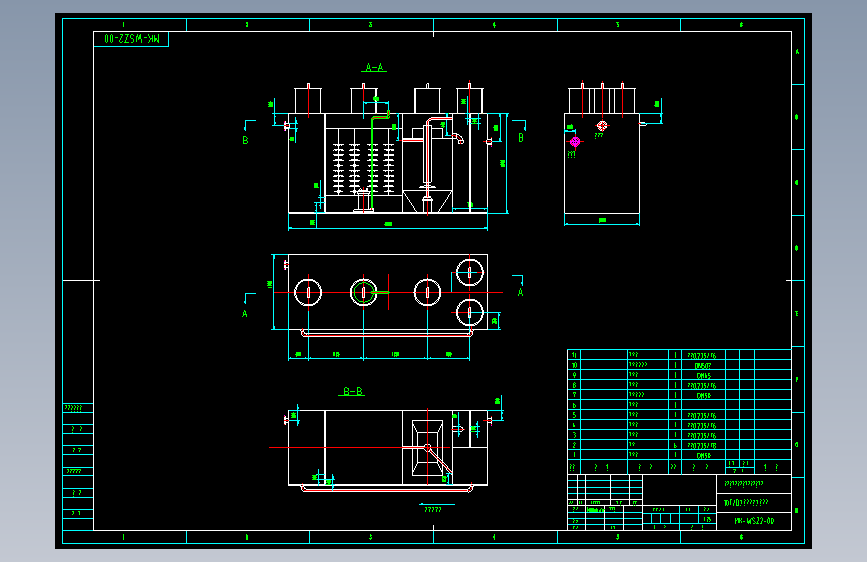
Task: Select the lower-right manhole circle in the plan view
Action: pyautogui.click(x=469, y=313)
